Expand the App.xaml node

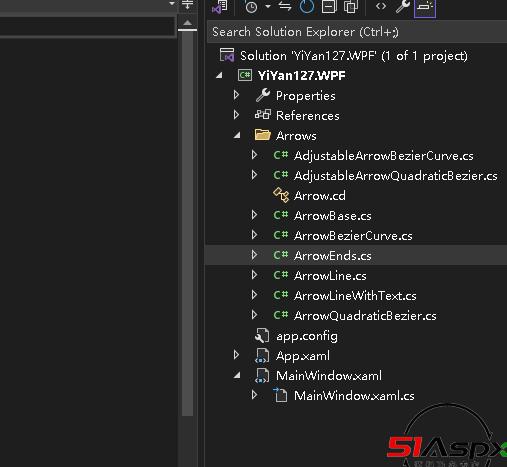(236, 355)
